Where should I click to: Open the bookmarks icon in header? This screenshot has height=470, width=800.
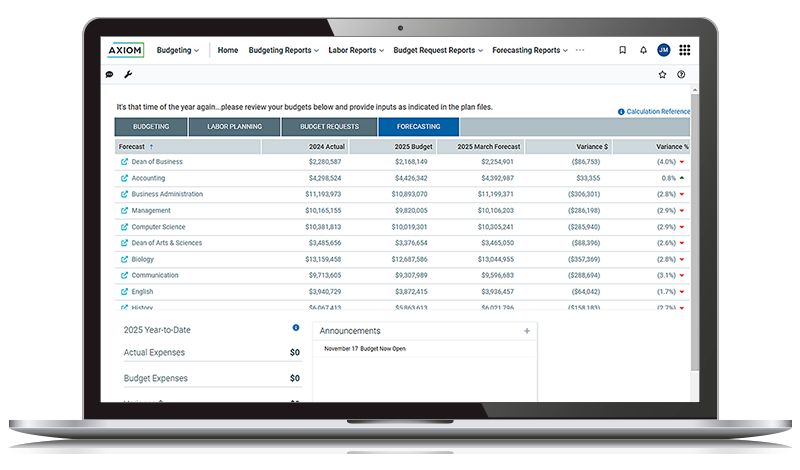622,50
